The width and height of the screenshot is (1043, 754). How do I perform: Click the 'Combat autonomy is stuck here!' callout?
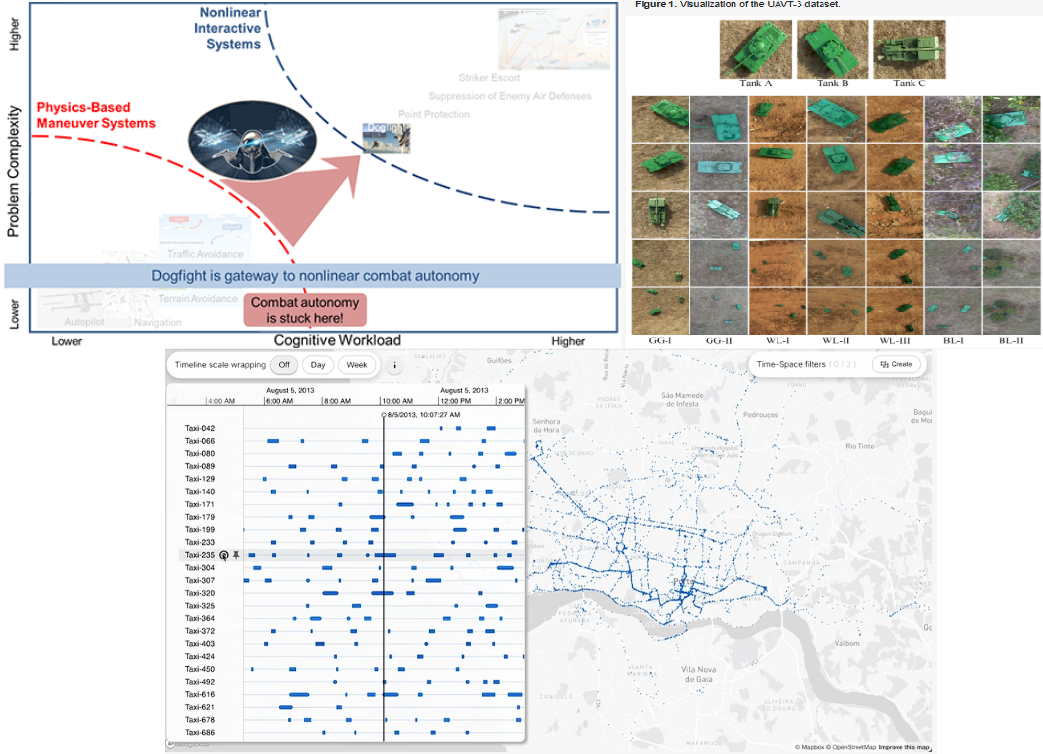point(303,310)
